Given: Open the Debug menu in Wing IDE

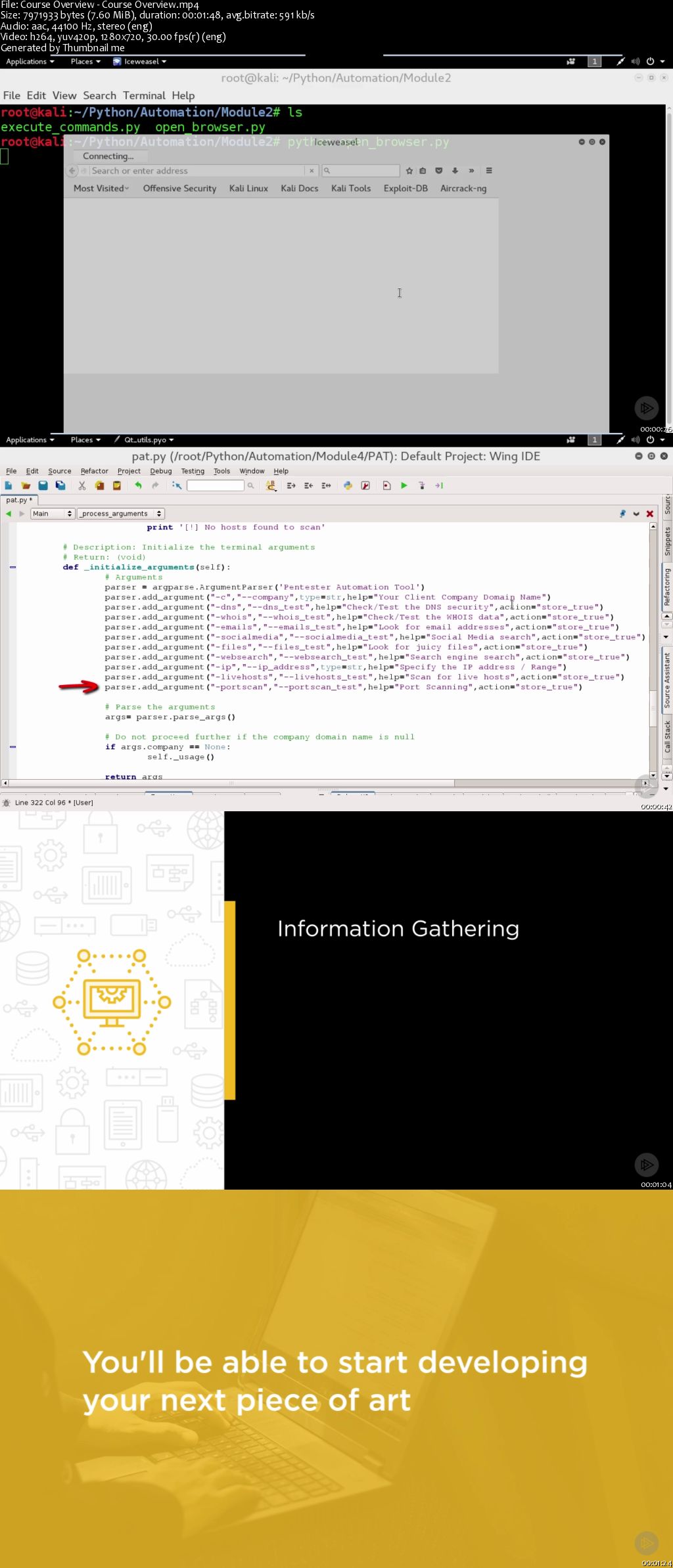Looking at the screenshot, I should [160, 471].
